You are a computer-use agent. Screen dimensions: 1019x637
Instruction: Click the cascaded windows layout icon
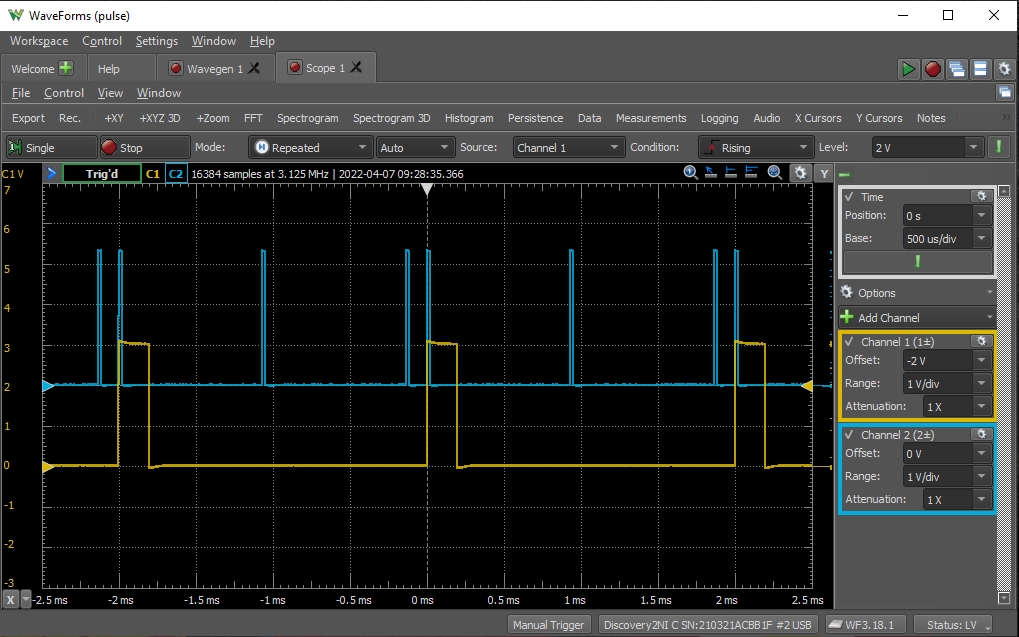(957, 69)
